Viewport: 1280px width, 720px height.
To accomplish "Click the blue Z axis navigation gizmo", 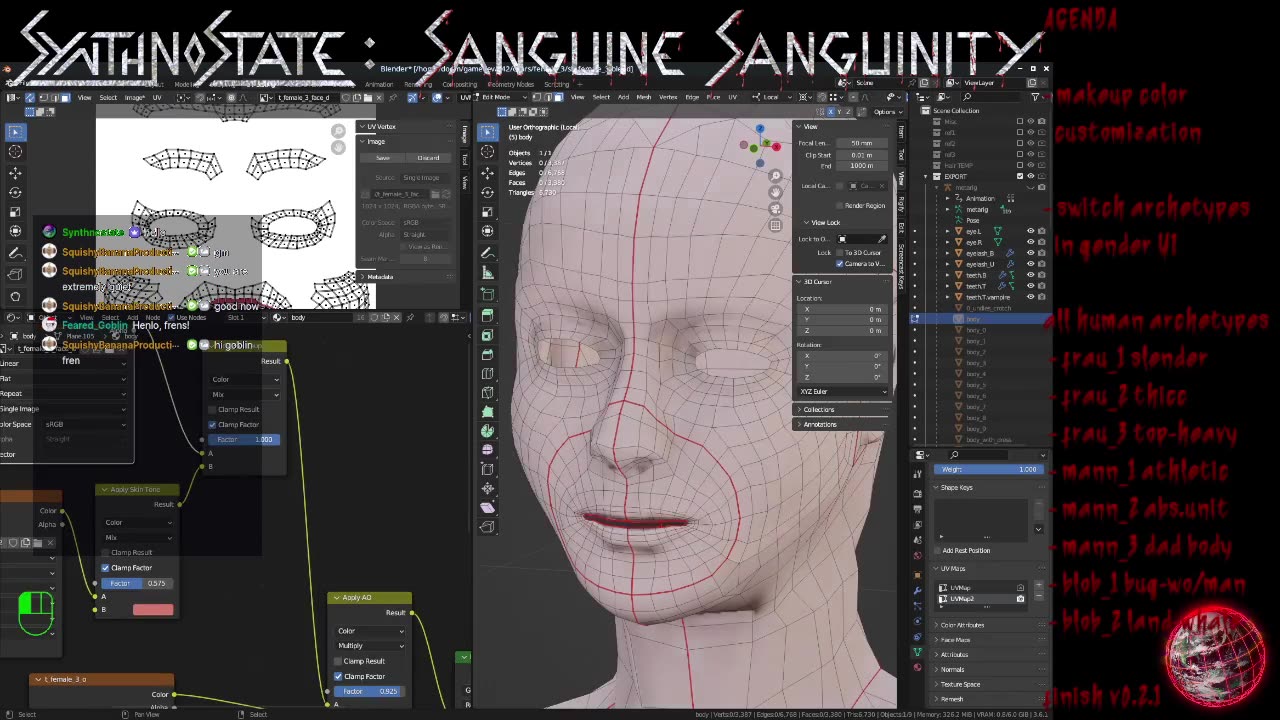I will coord(760,130).
